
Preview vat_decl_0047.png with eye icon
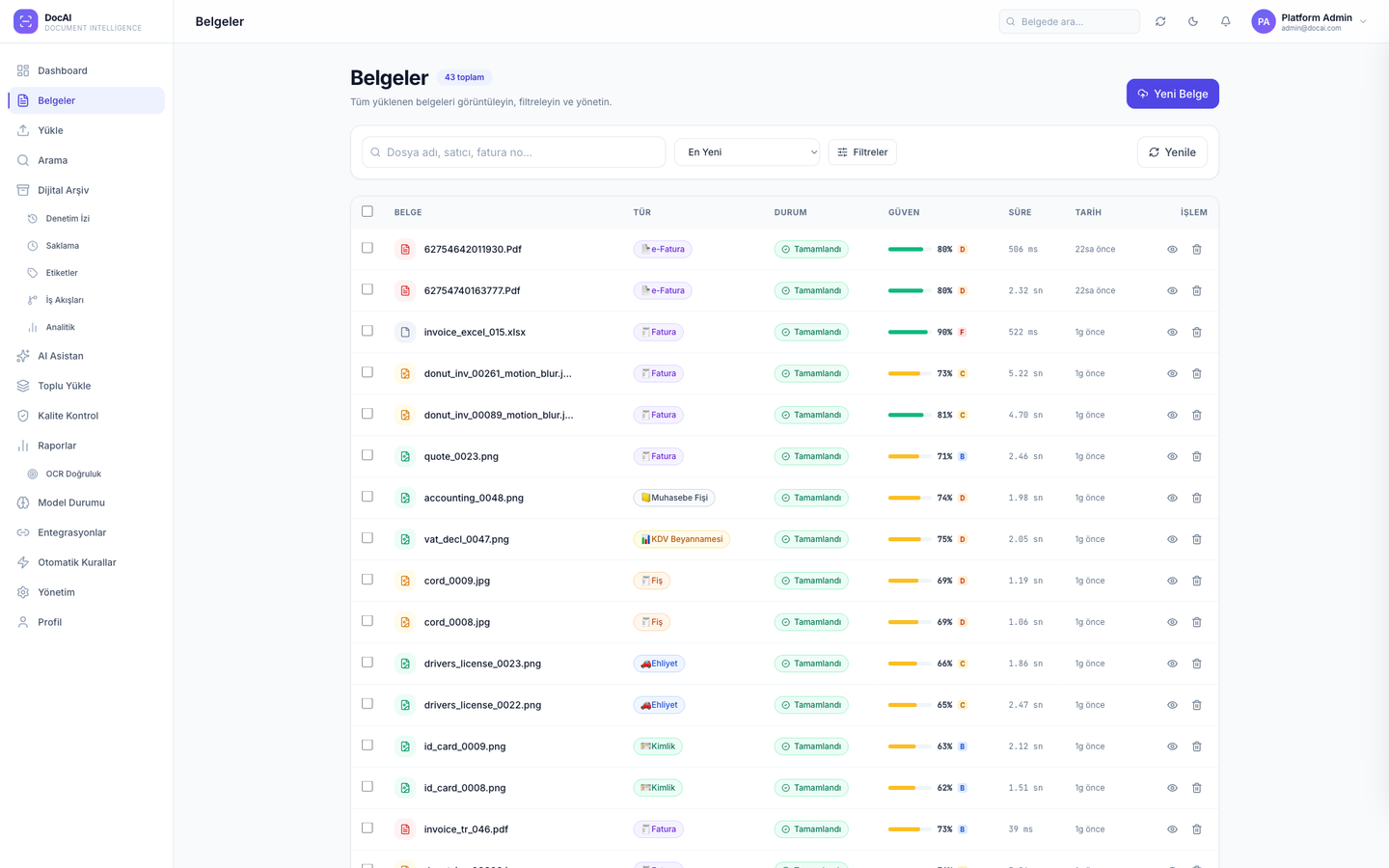(1172, 539)
